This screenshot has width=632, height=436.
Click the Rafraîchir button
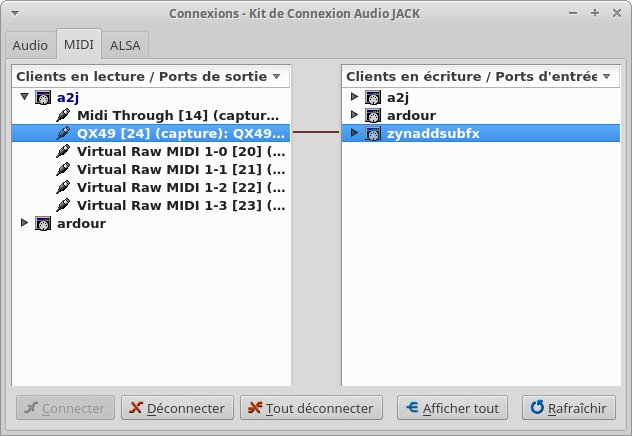(x=568, y=408)
